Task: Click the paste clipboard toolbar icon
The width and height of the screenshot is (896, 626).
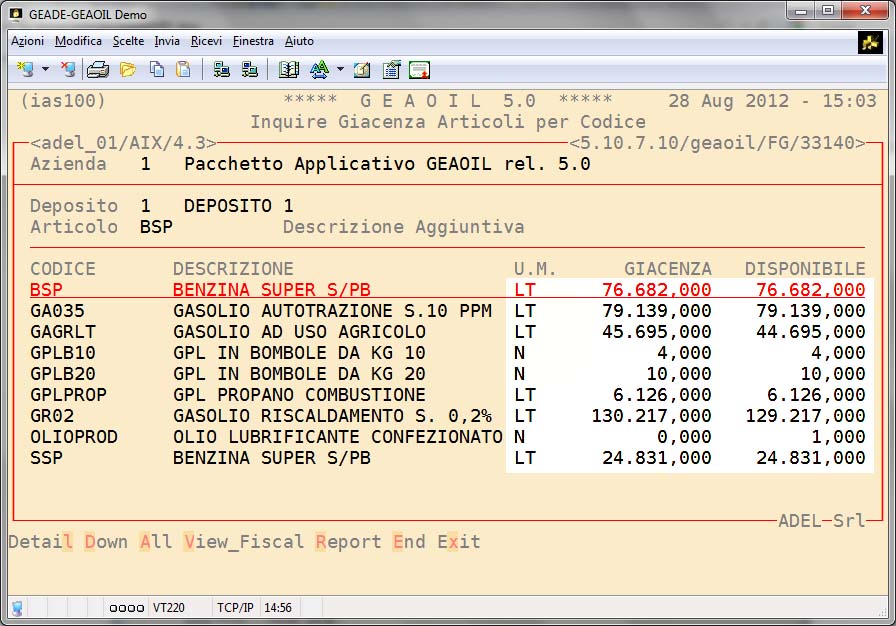Action: (183, 69)
